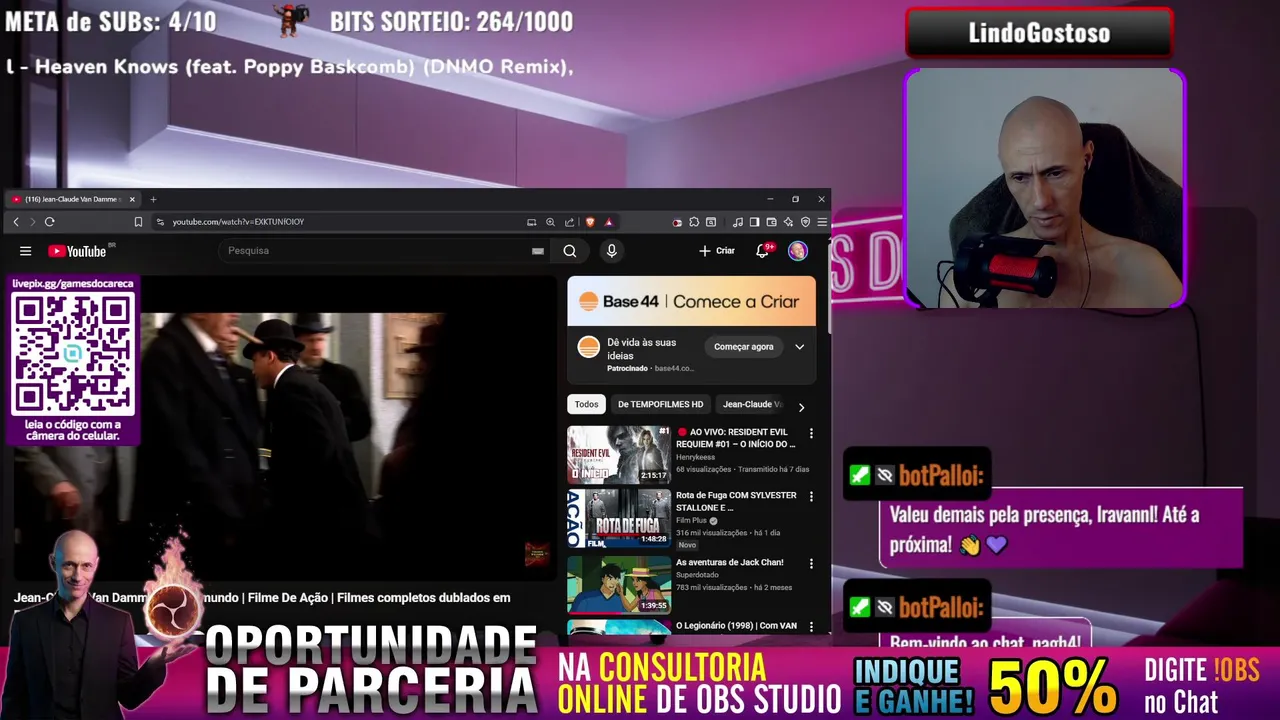Open Brave Rewards triangle icon
The height and width of the screenshot is (720, 1280).
[x=608, y=222]
